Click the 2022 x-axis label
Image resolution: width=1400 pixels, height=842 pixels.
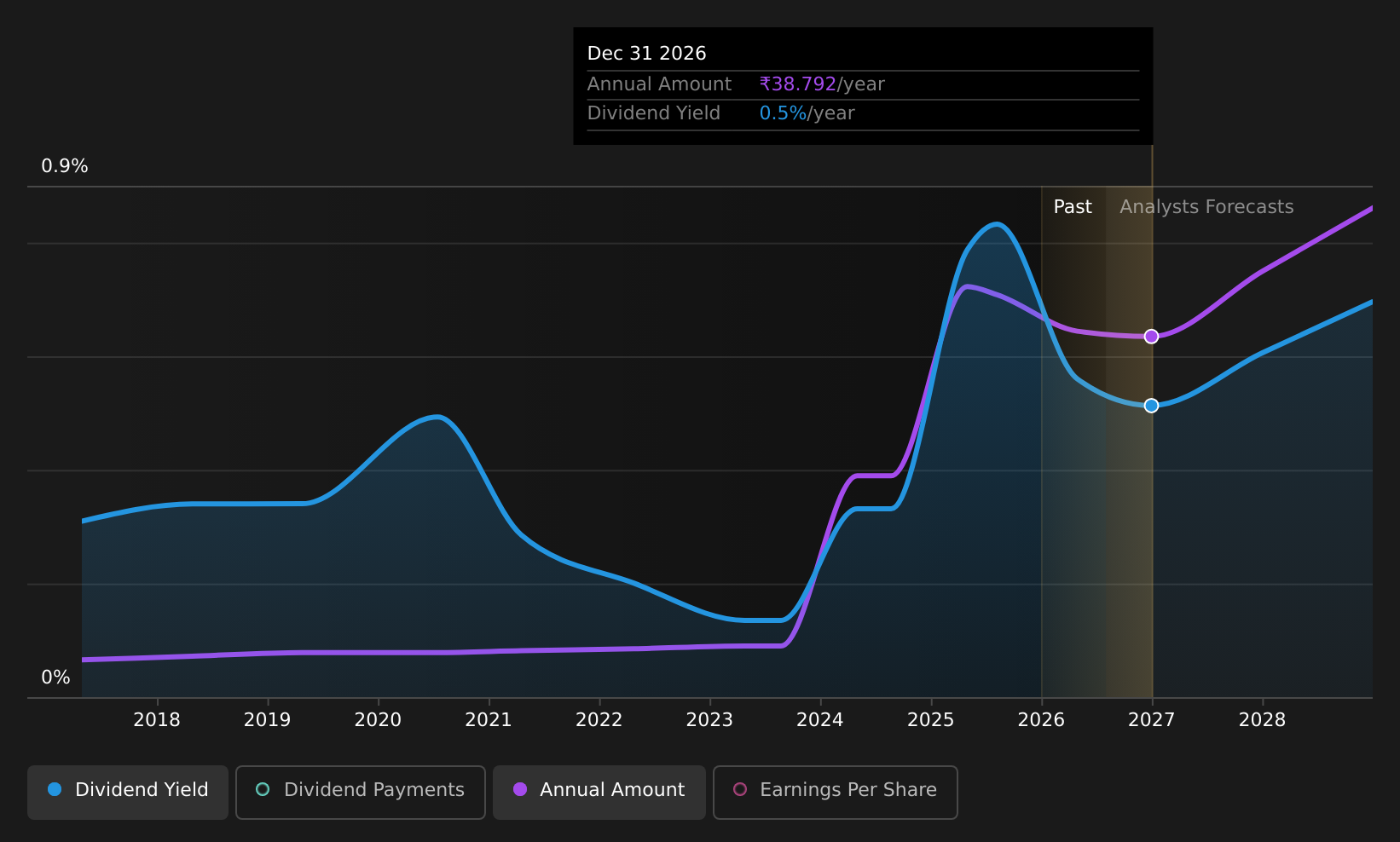(599, 720)
